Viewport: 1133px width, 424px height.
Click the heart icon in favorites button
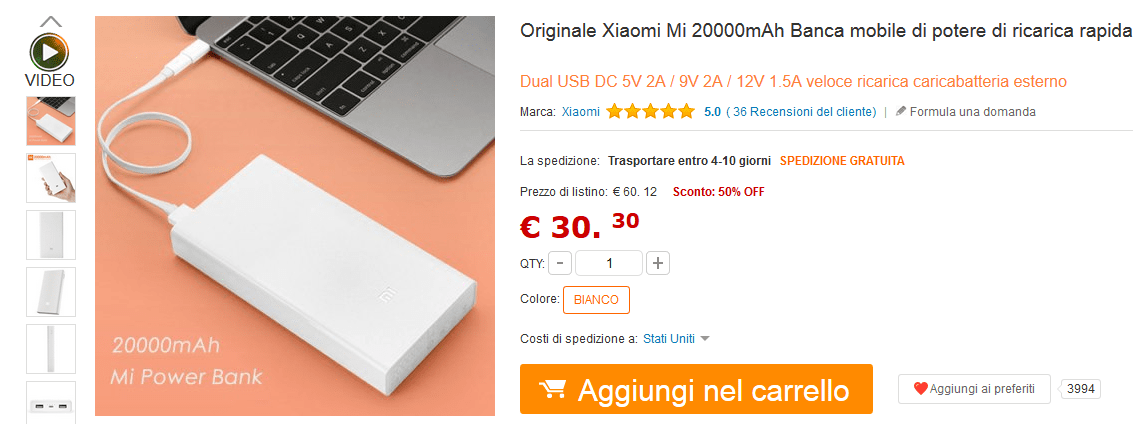921,389
